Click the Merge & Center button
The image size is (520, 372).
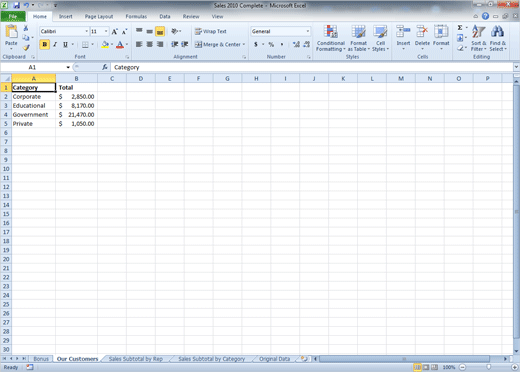[218, 44]
